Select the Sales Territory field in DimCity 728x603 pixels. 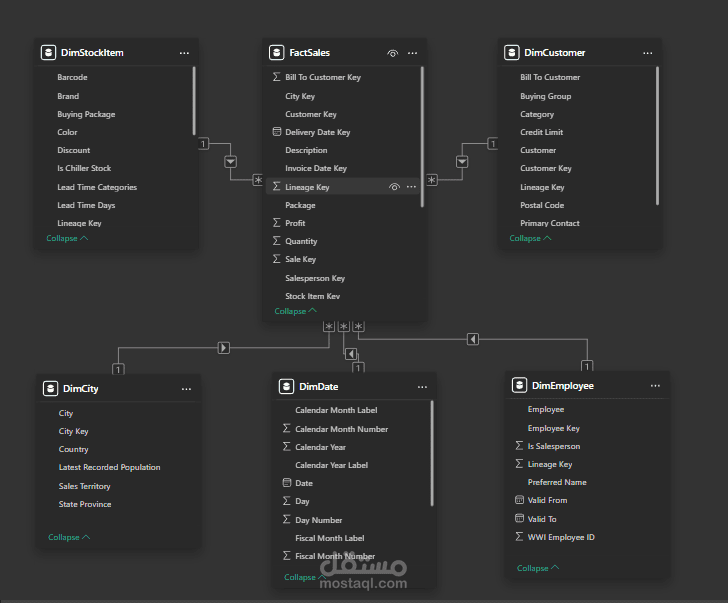click(x=85, y=486)
